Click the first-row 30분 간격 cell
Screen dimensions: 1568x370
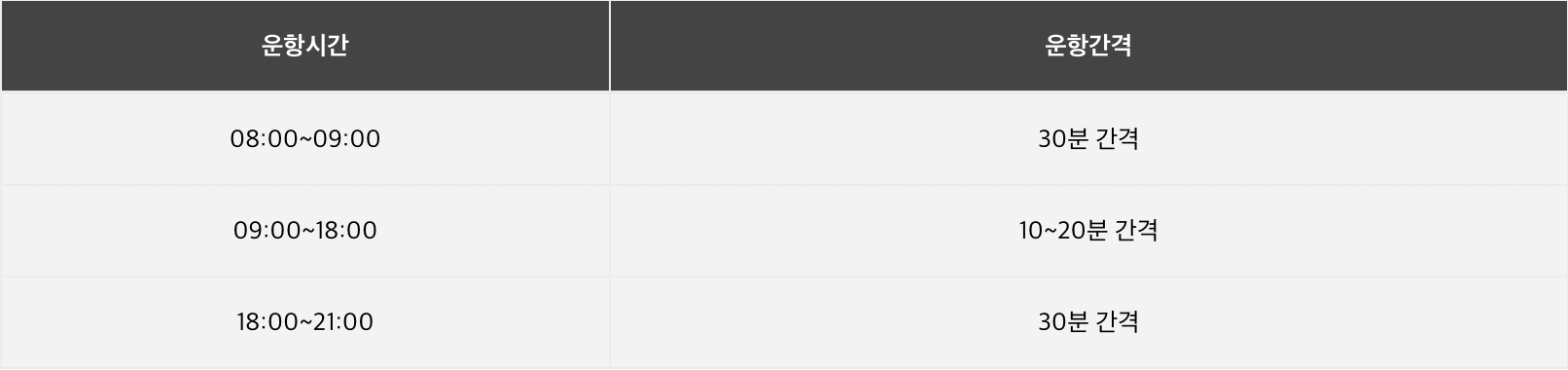pos(1088,138)
